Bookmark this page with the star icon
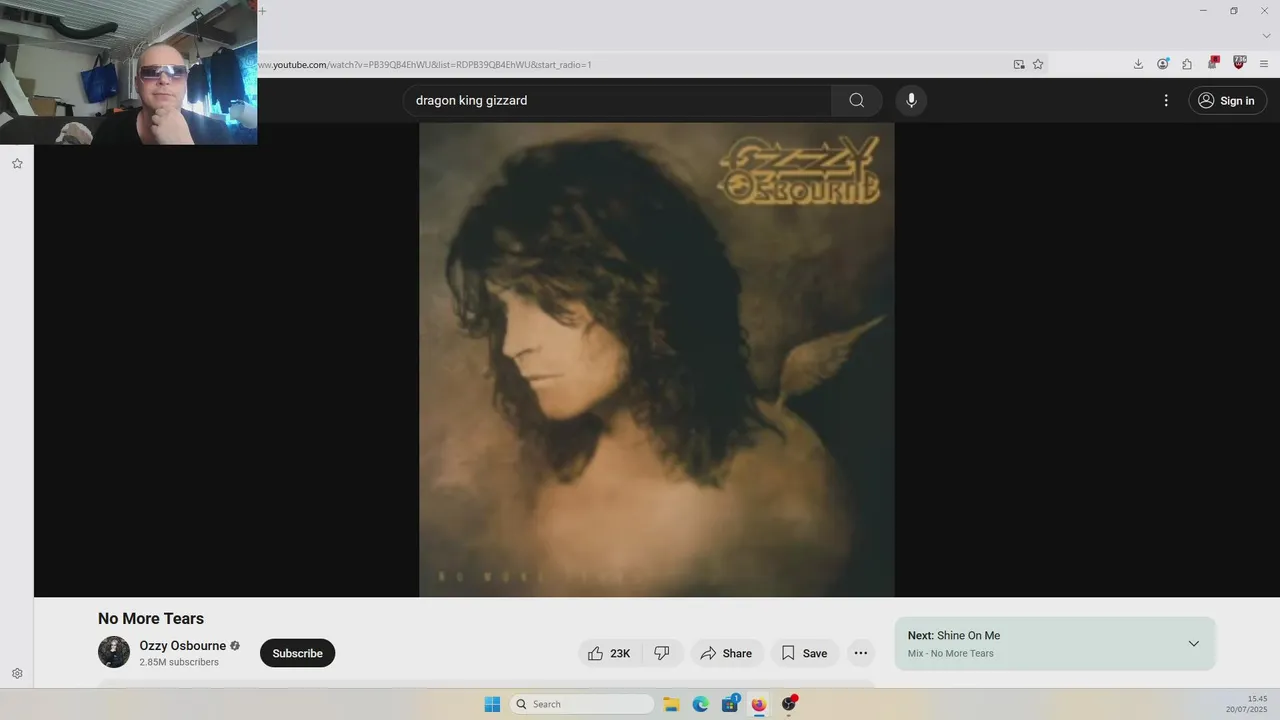The height and width of the screenshot is (720, 1280). coord(1038,64)
